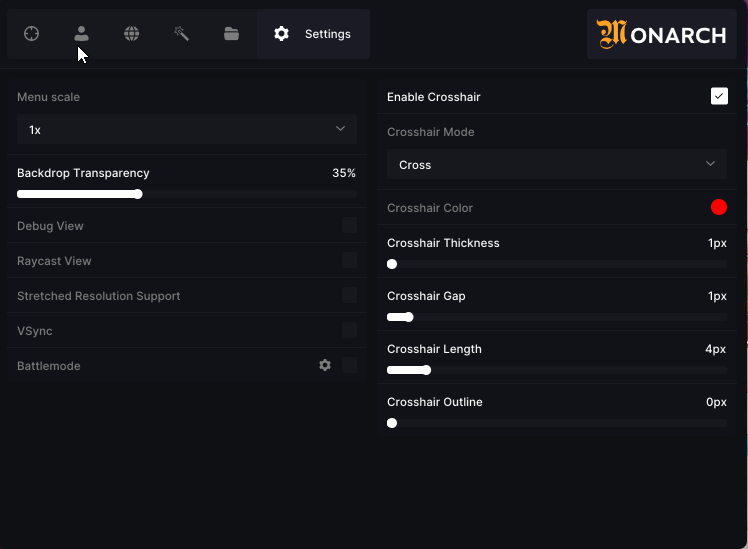Click the Crosshair Mode dropdown chevron arrow

tap(710, 164)
